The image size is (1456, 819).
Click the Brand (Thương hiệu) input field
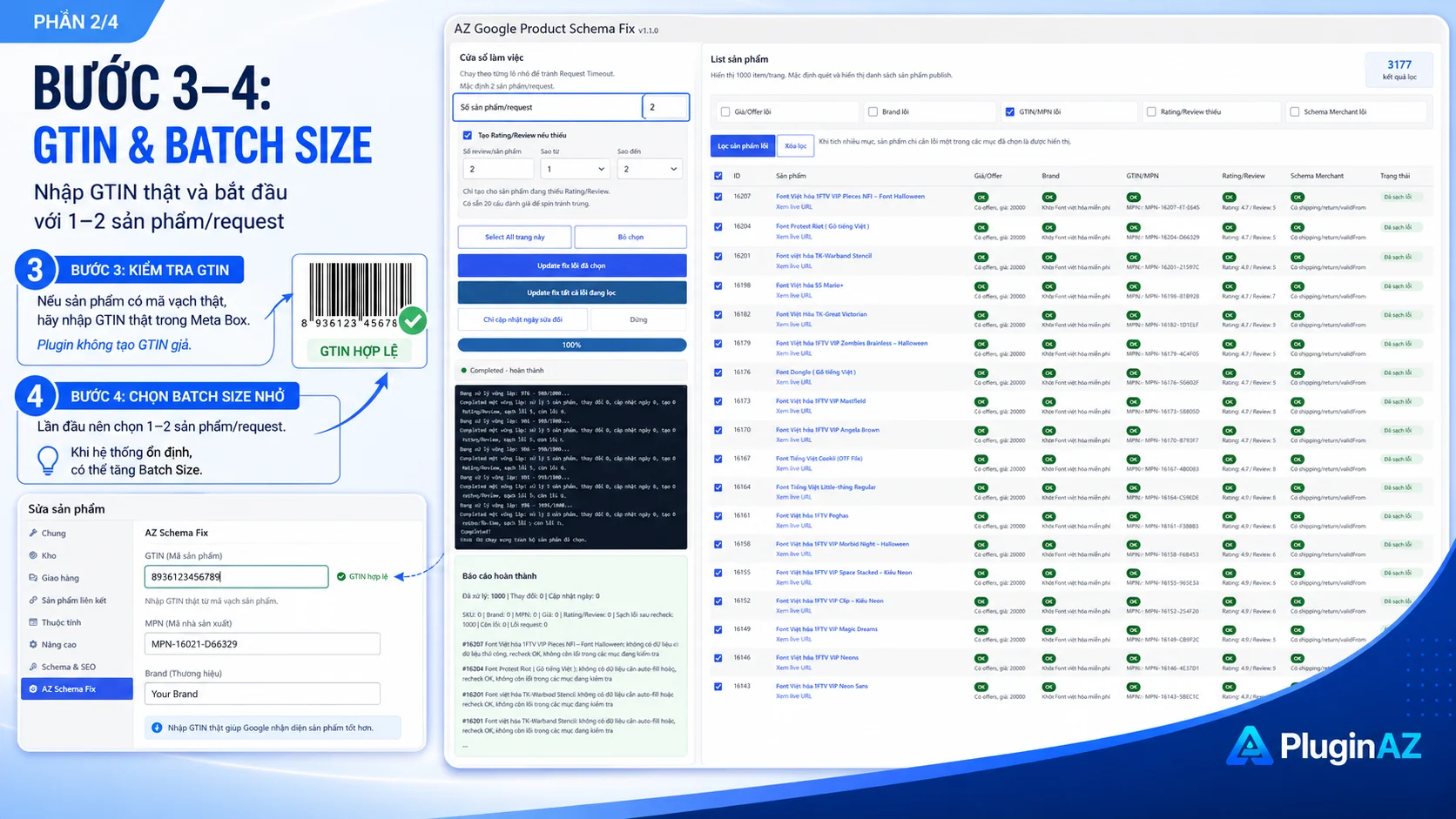[262, 694]
